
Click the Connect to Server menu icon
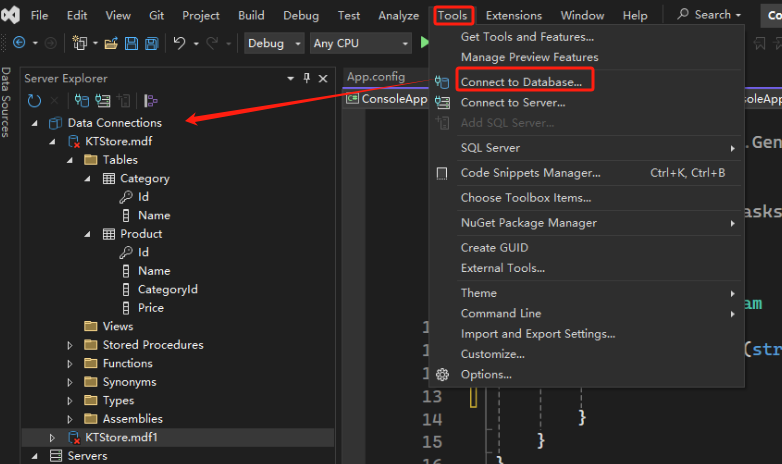pos(442,102)
